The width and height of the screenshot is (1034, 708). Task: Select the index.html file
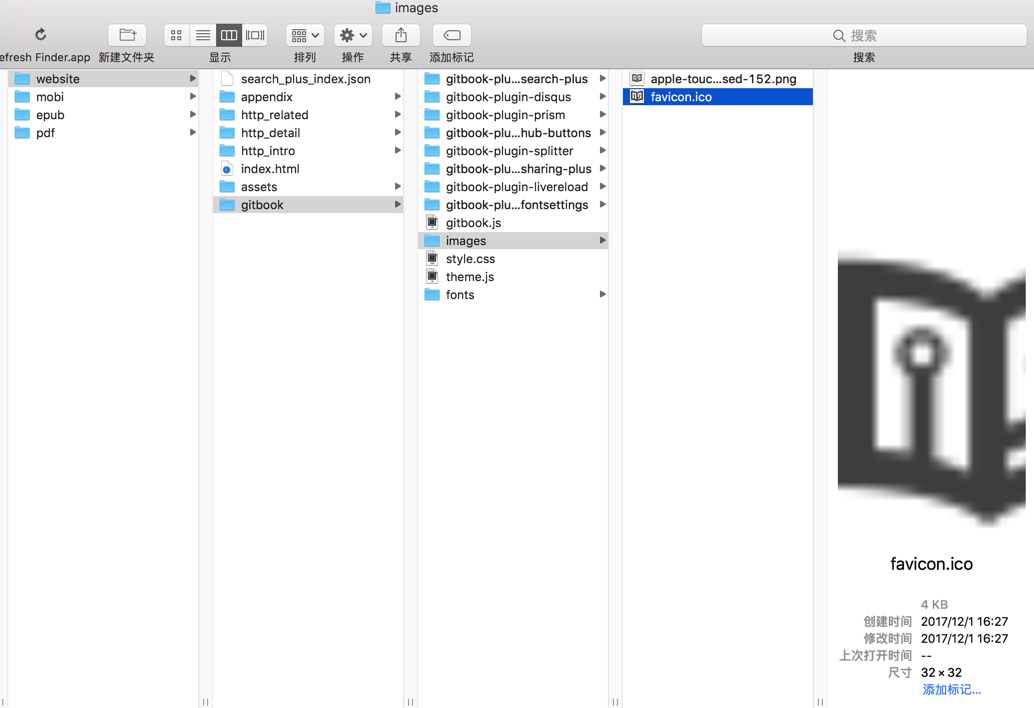coord(308,169)
